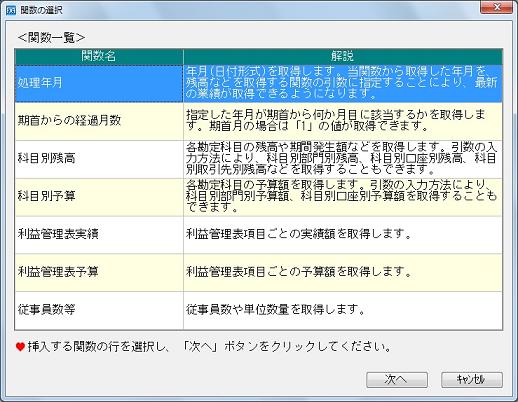Select the 従事員数等 function row

[259, 310]
